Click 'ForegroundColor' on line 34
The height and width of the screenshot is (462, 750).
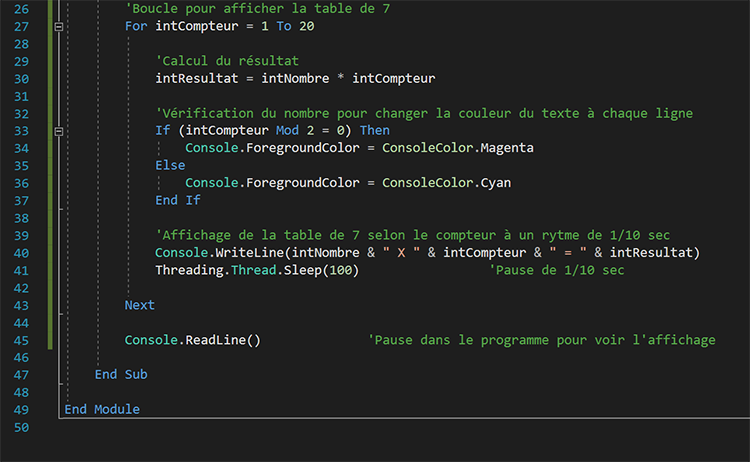tap(303, 148)
